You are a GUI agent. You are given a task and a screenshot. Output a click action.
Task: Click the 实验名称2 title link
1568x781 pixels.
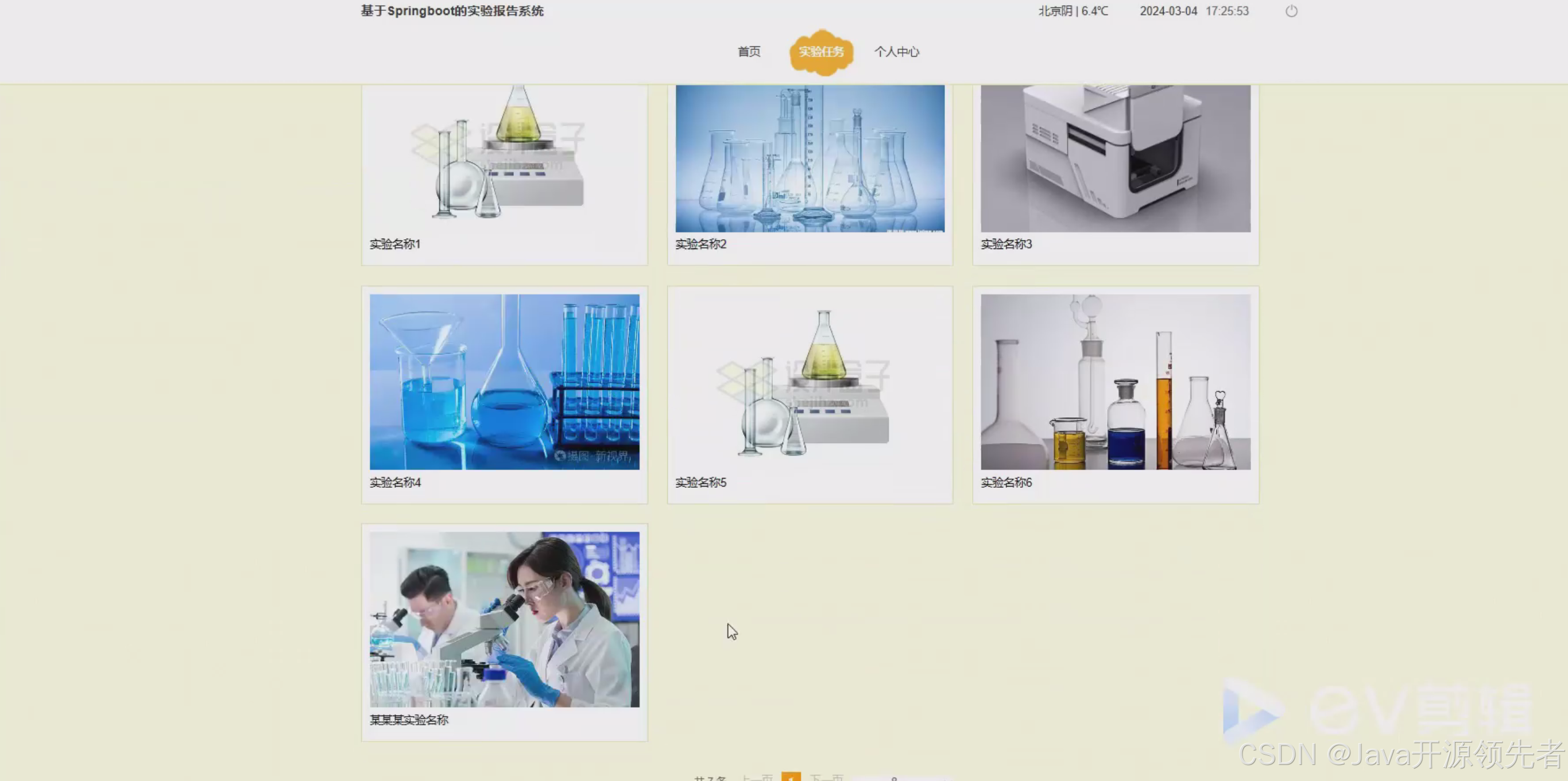[700, 244]
